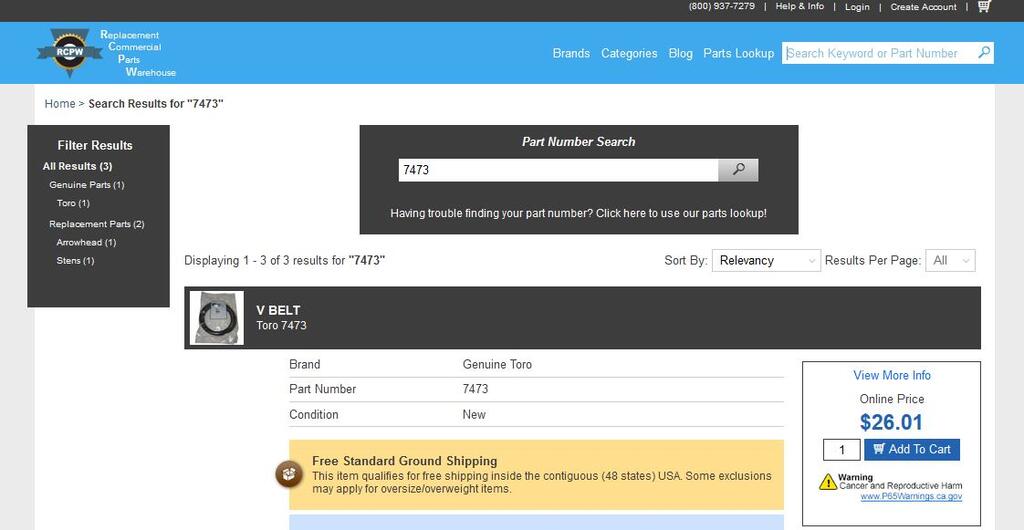This screenshot has height=530, width=1024.
Task: Open the Sort By Relevancy dropdown
Action: (x=766, y=260)
